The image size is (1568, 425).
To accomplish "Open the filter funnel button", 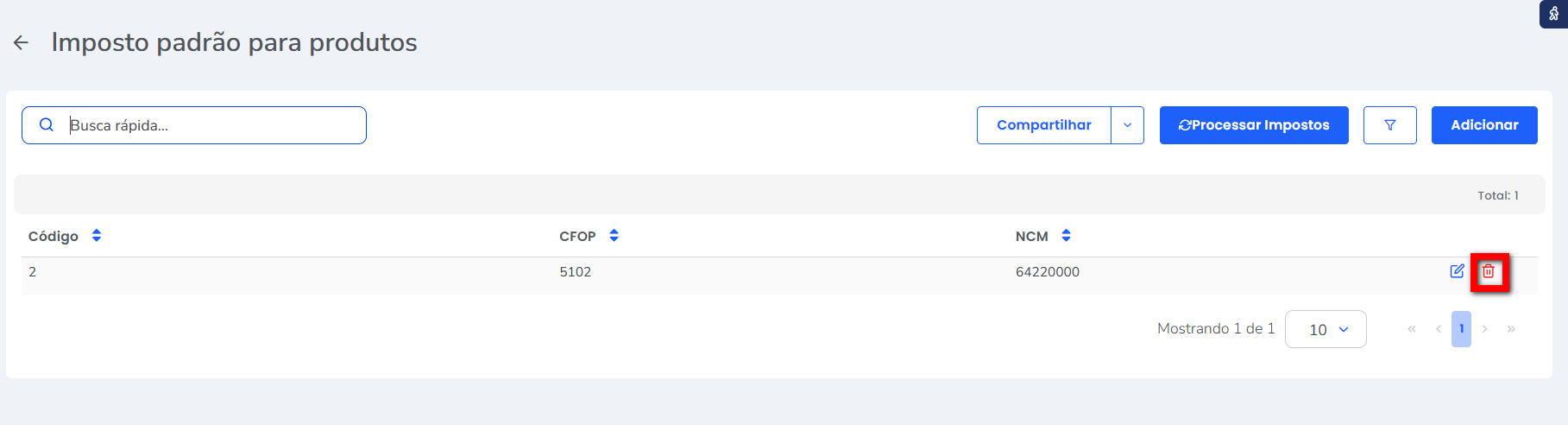I will [x=1389, y=125].
